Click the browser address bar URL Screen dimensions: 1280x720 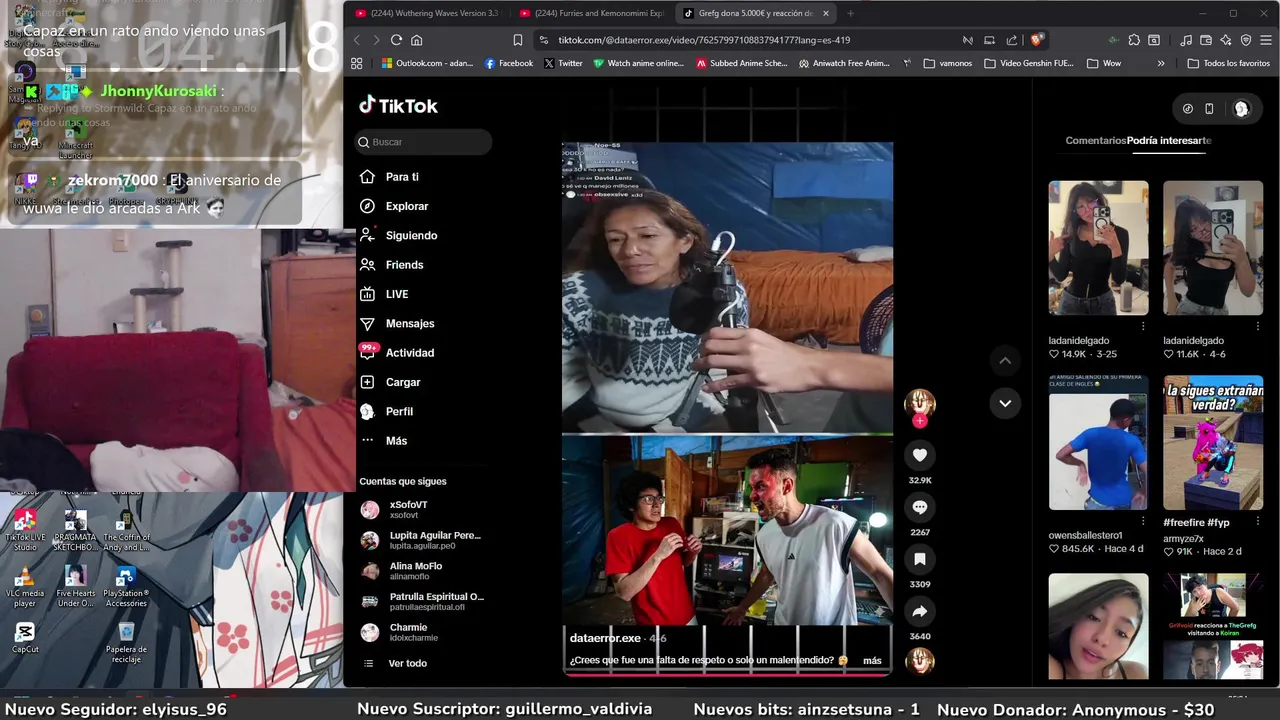click(x=704, y=40)
